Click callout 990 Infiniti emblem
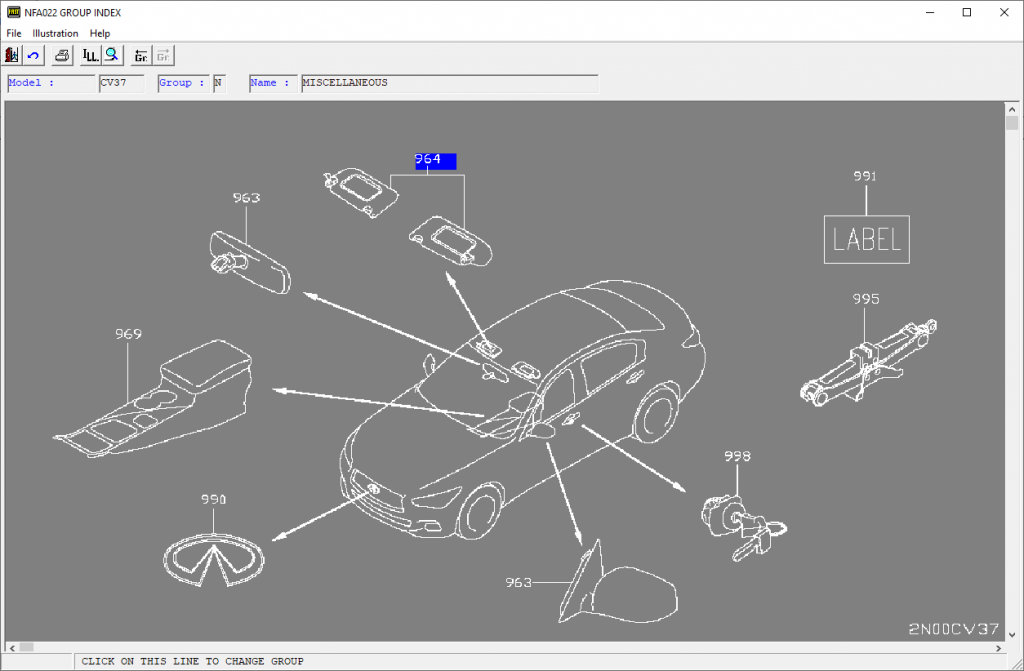This screenshot has width=1024, height=671. click(x=213, y=498)
